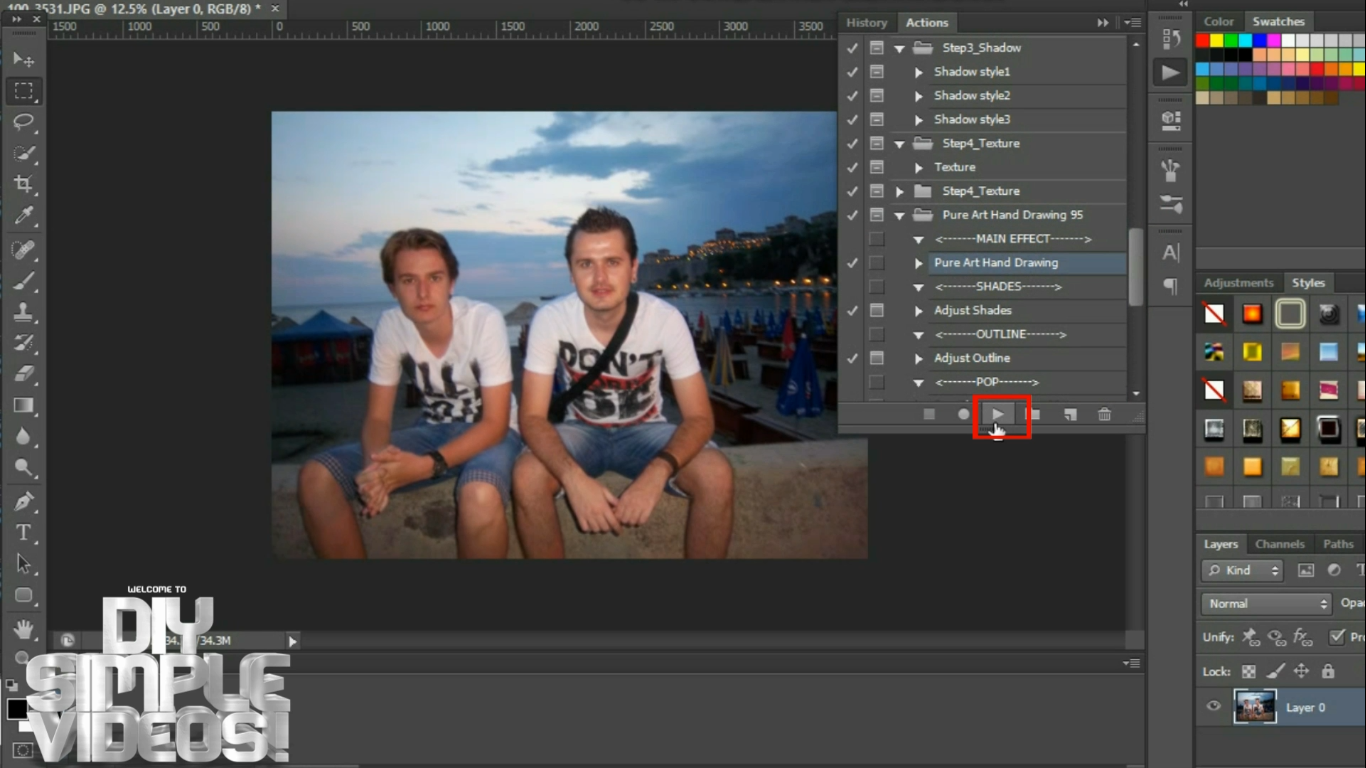Select the Quick Selection tool
The height and width of the screenshot is (768, 1366).
click(23, 153)
